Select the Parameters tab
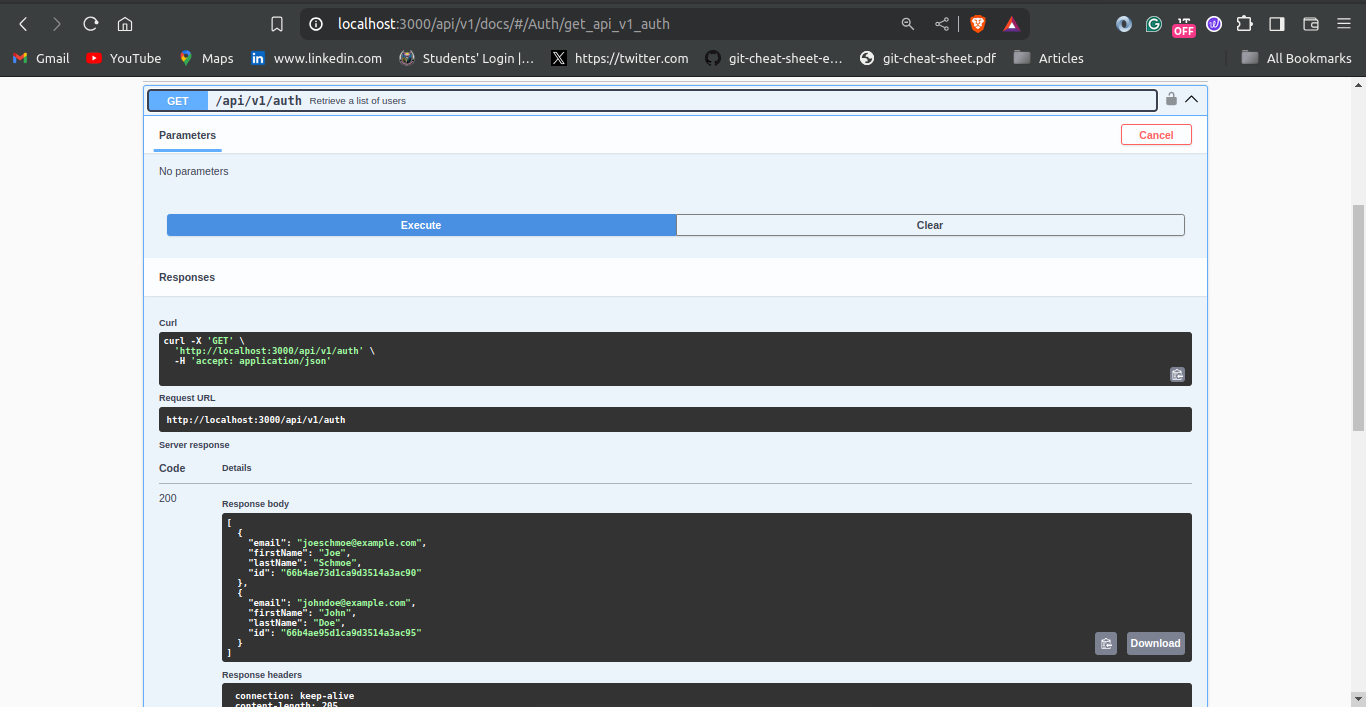The image size is (1366, 707). [x=187, y=135]
